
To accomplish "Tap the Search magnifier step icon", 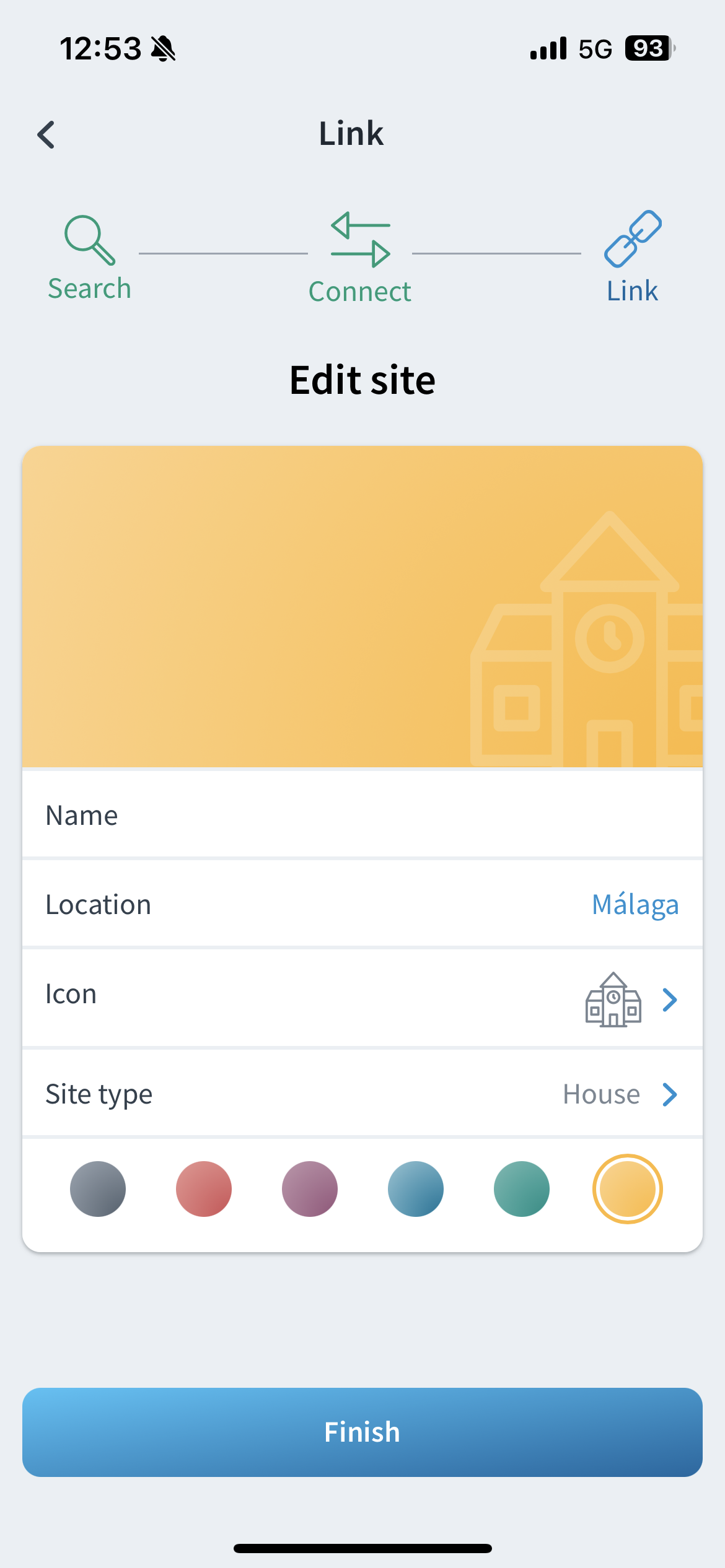I will click(x=90, y=240).
